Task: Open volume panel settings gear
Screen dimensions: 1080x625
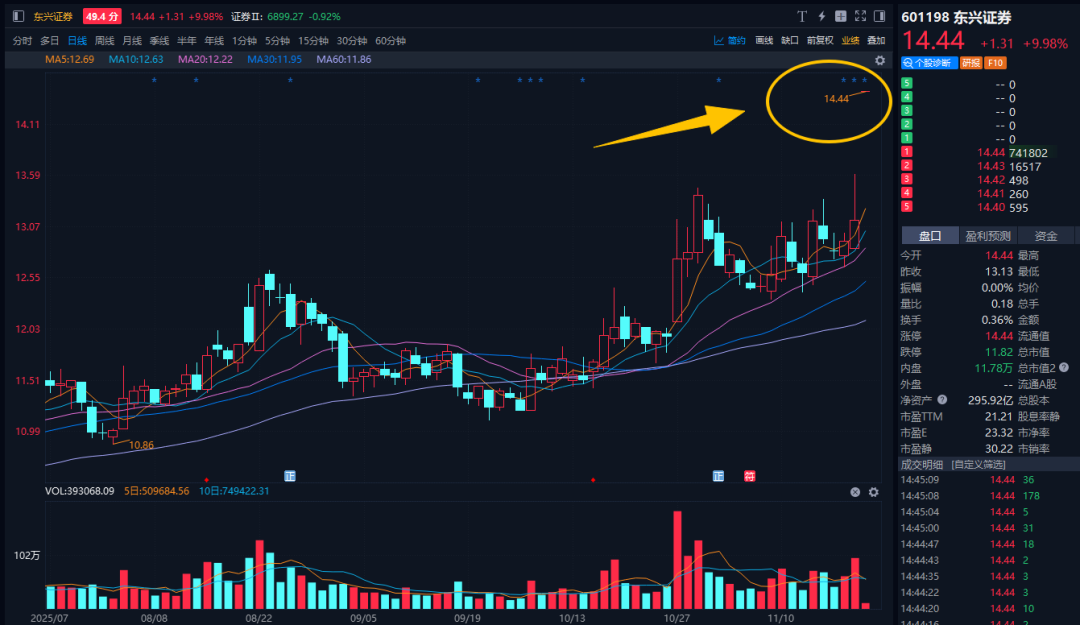Action: (873, 492)
